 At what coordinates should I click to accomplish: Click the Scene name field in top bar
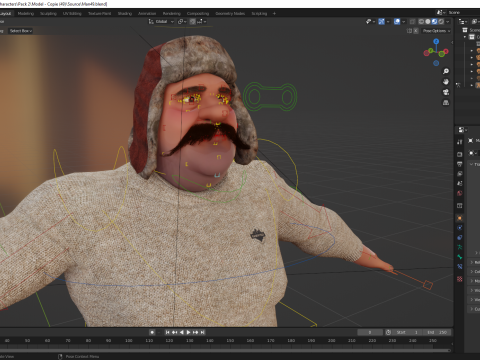tap(463, 12)
